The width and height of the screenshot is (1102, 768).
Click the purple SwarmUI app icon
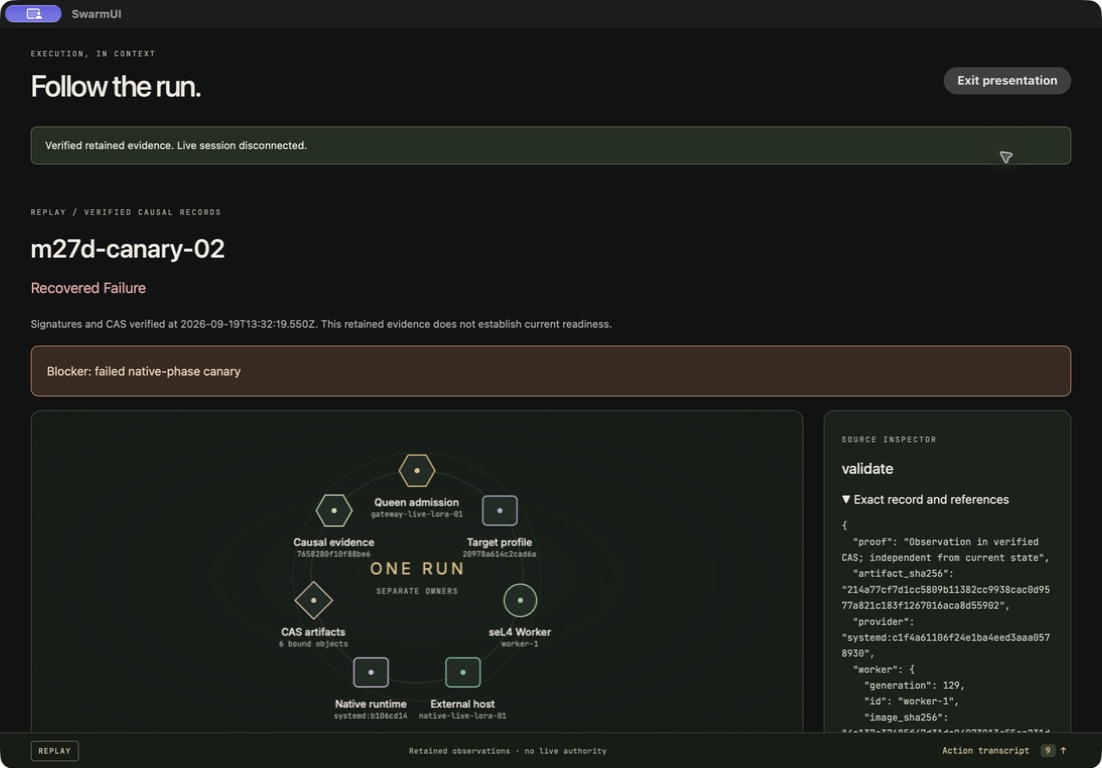tap(33, 13)
